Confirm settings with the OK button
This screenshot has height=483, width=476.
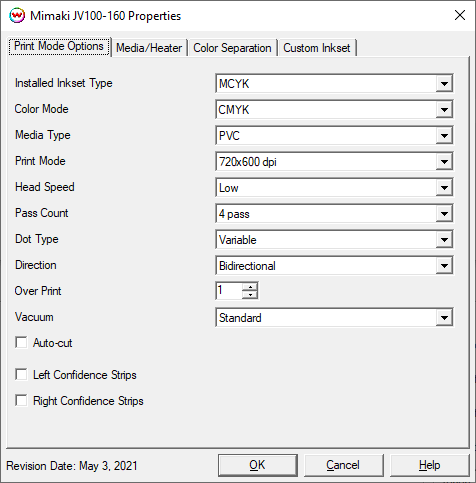click(258, 465)
